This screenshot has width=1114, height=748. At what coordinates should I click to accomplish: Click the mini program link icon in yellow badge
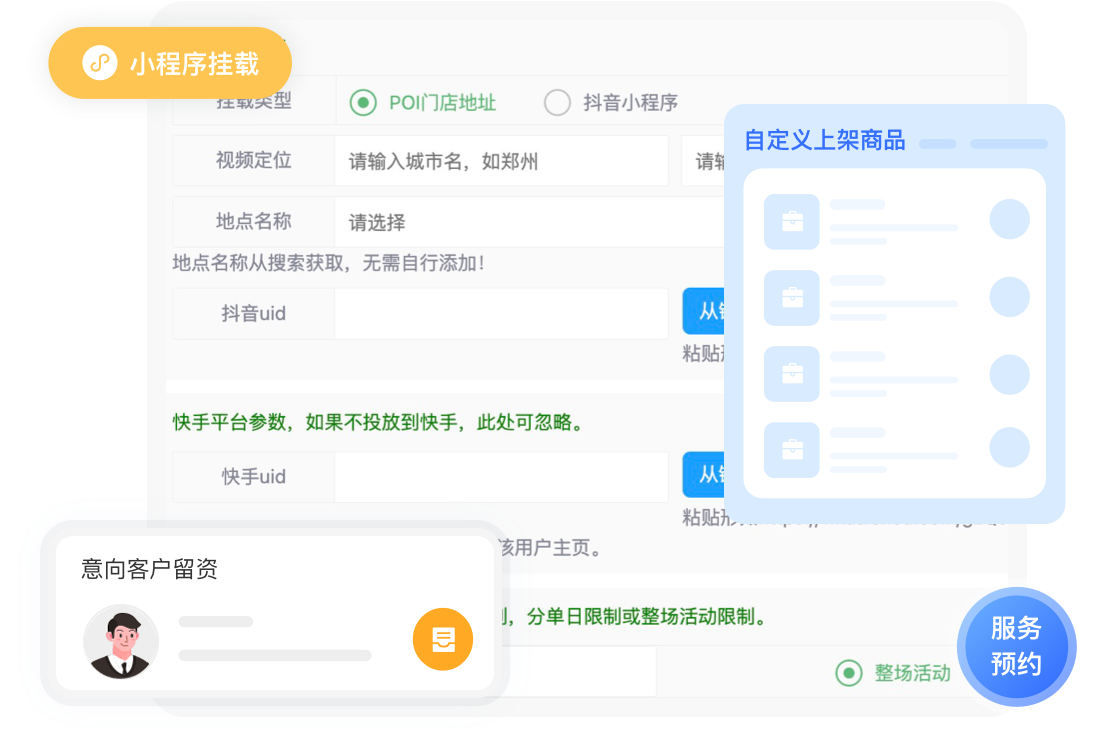coord(98,64)
